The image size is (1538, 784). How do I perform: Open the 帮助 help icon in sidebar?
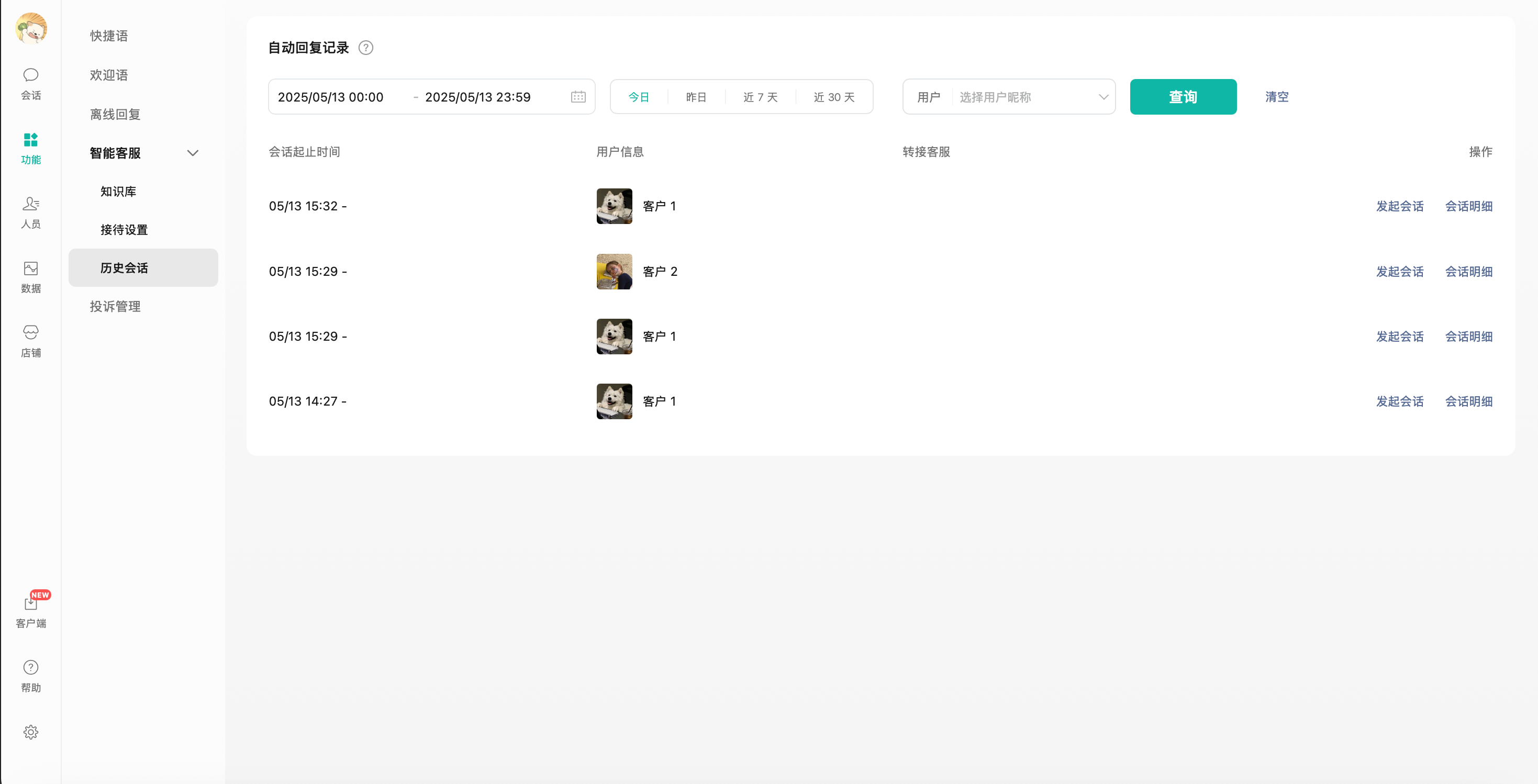pos(30,668)
